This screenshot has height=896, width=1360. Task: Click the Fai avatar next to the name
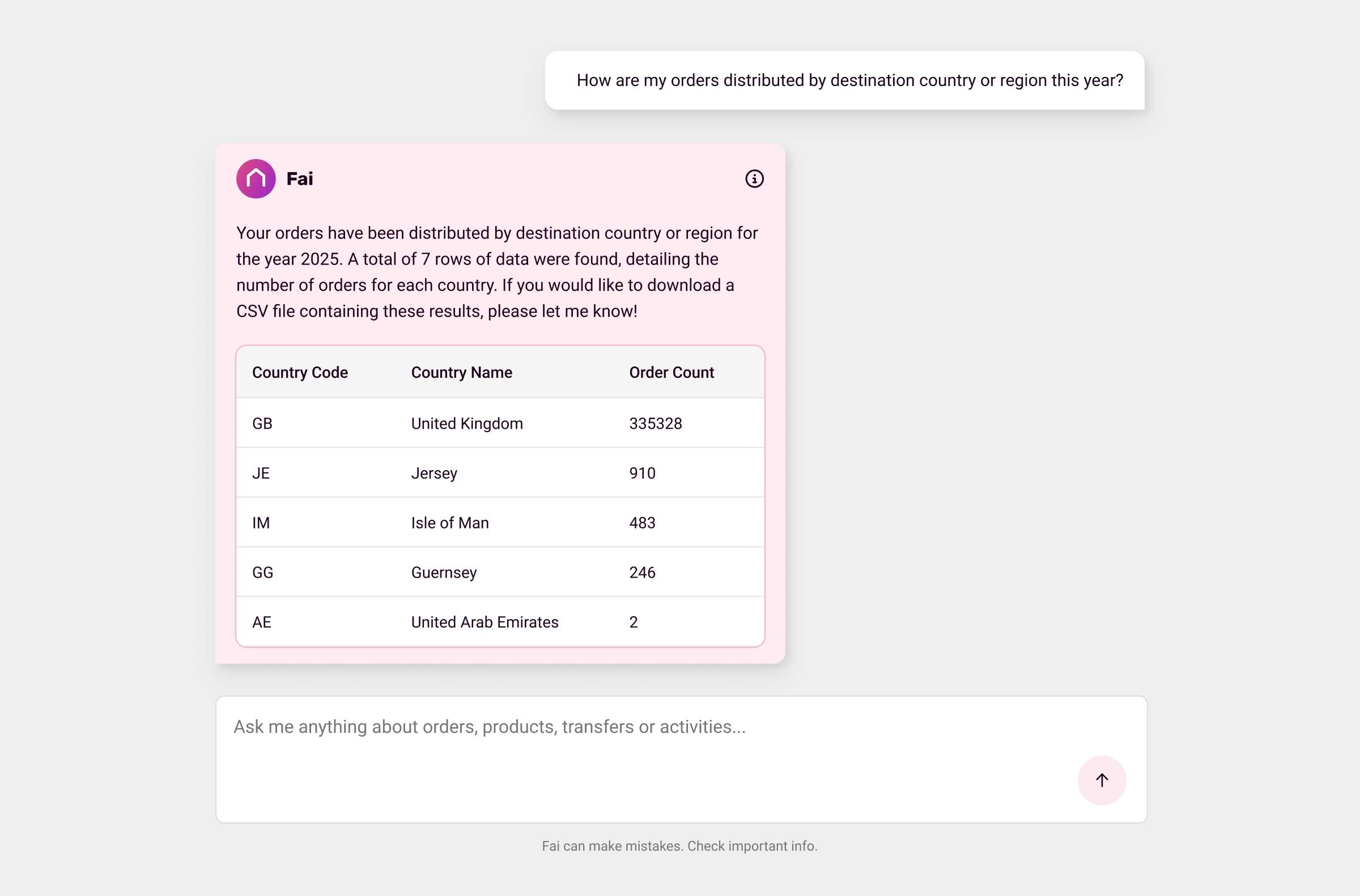tap(256, 178)
